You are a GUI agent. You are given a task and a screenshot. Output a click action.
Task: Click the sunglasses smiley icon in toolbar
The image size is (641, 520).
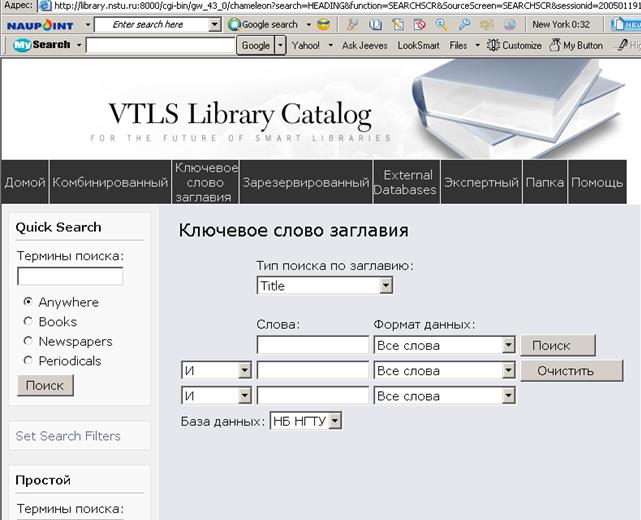[x=324, y=24]
